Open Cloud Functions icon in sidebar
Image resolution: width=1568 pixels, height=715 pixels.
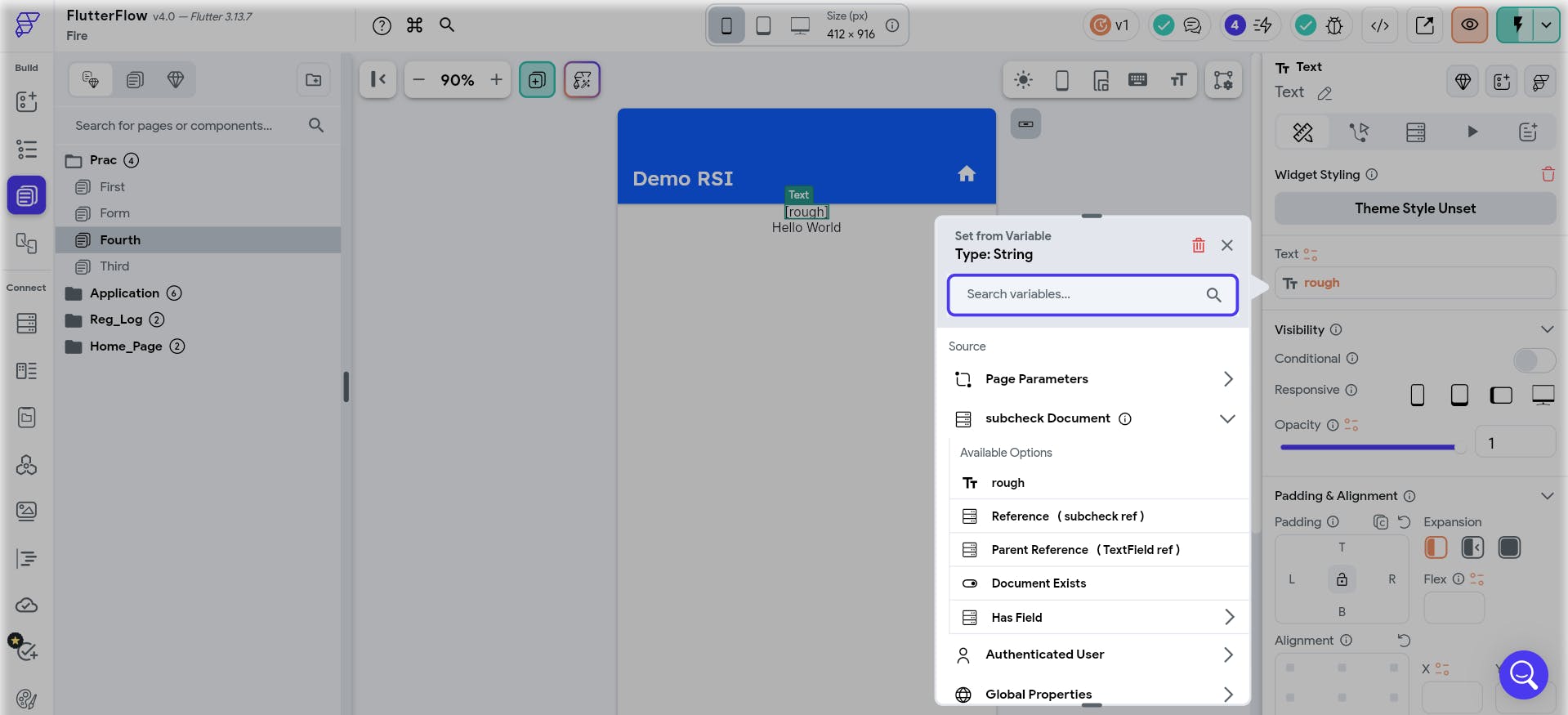coord(26,605)
